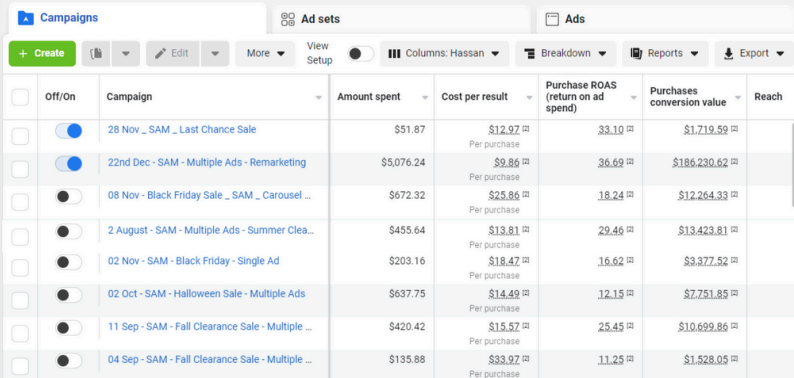Turn on 11 Sep Fall Clearance campaign
The width and height of the screenshot is (794, 378).
coord(69,328)
